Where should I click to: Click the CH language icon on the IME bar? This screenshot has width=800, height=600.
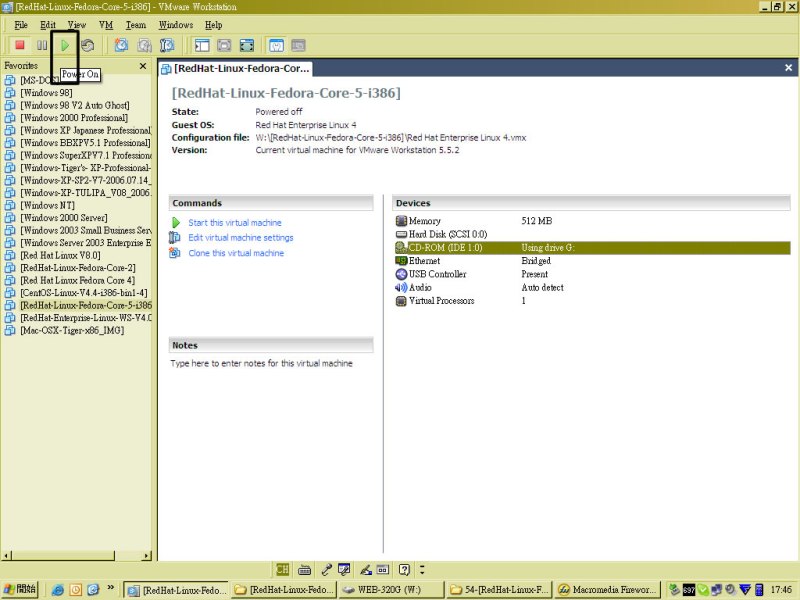pyautogui.click(x=282, y=569)
